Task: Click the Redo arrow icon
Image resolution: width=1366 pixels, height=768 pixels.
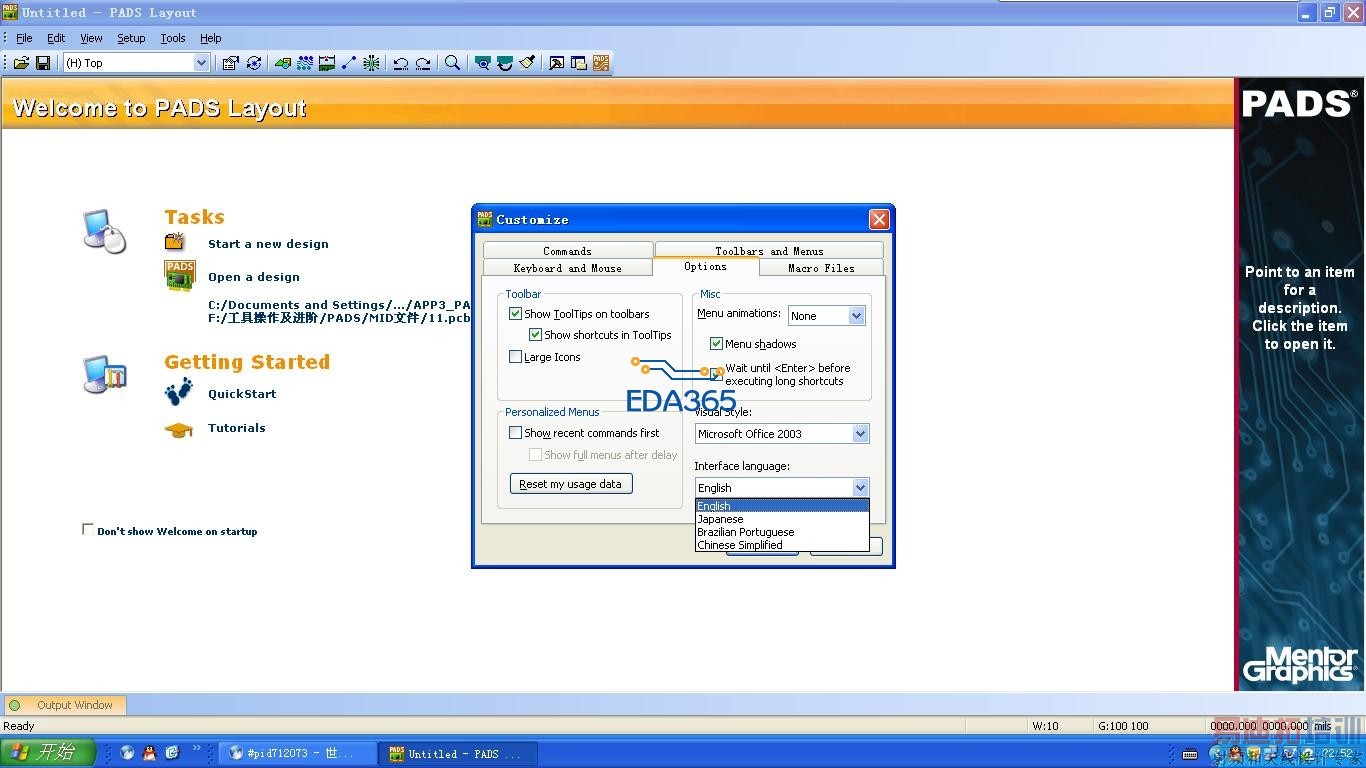Action: click(x=423, y=63)
